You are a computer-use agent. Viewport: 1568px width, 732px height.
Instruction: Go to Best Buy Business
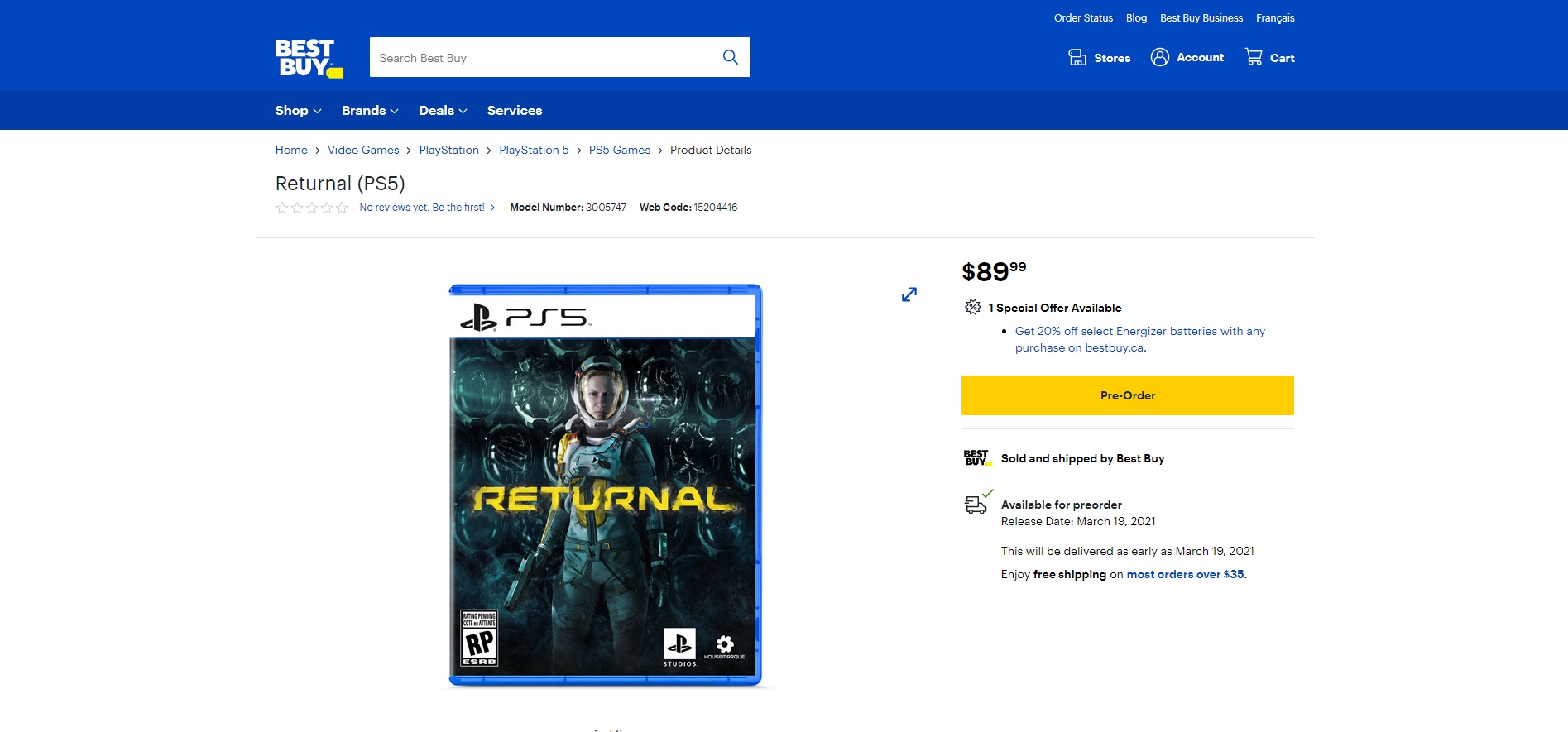[1201, 18]
